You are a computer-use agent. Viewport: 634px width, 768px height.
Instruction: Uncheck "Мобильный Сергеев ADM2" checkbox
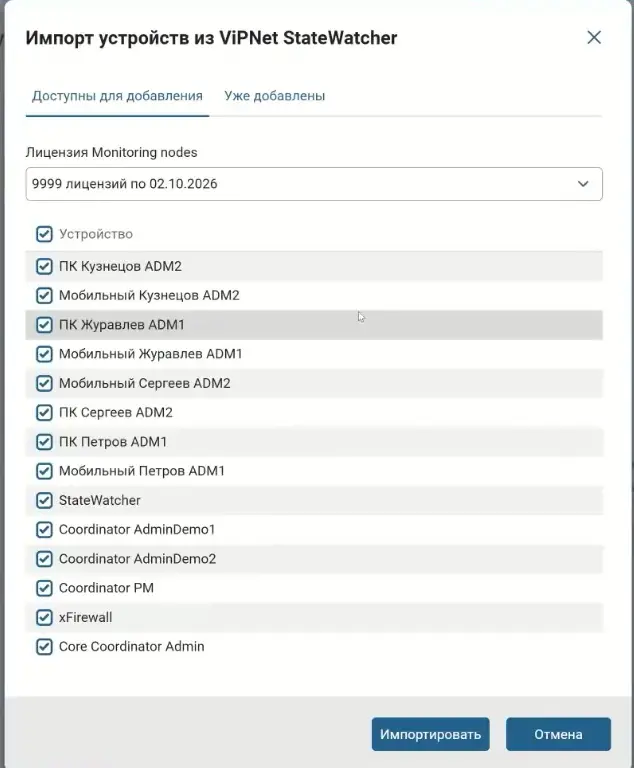[x=44, y=383]
